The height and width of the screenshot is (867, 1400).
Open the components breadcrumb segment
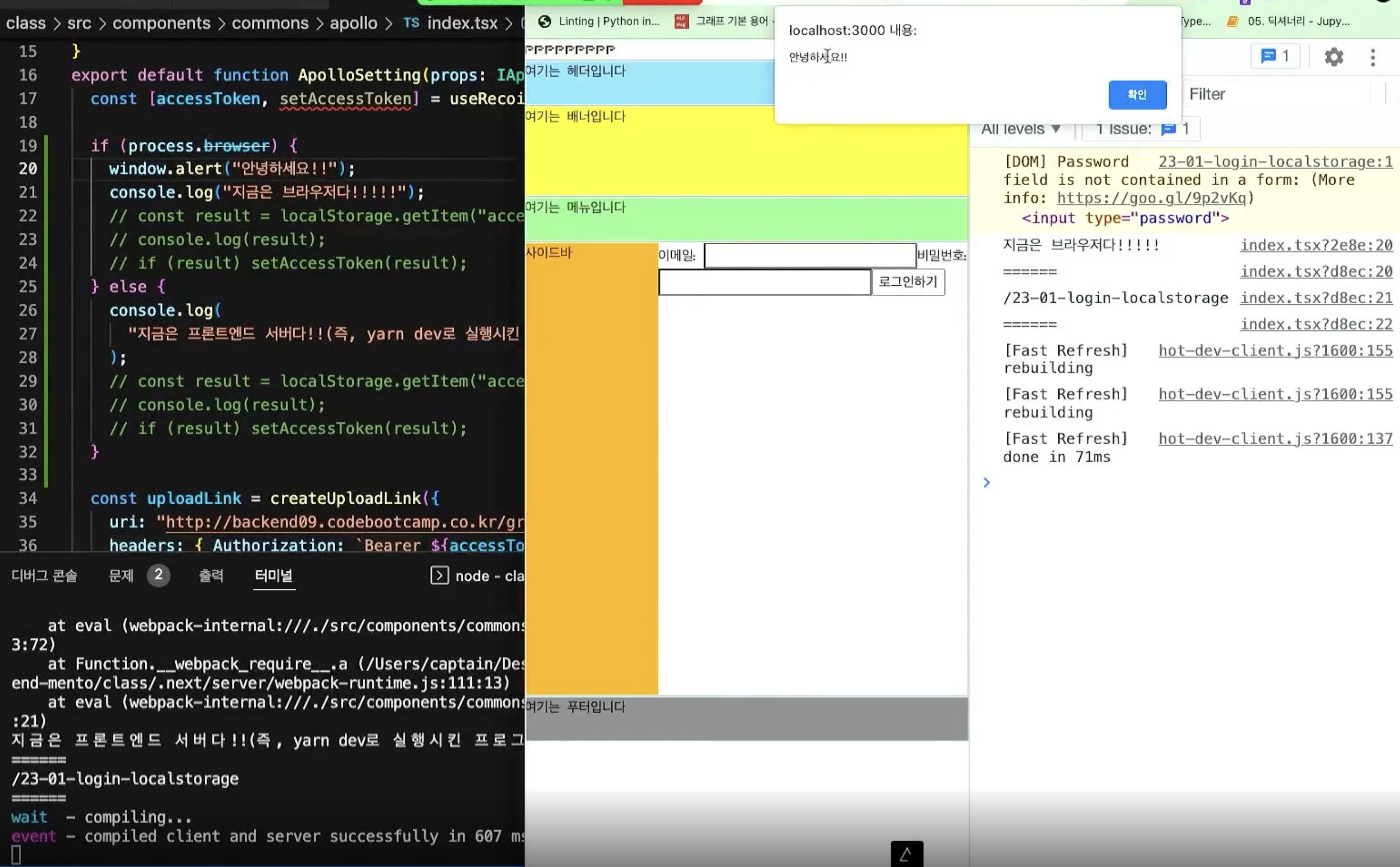[161, 23]
